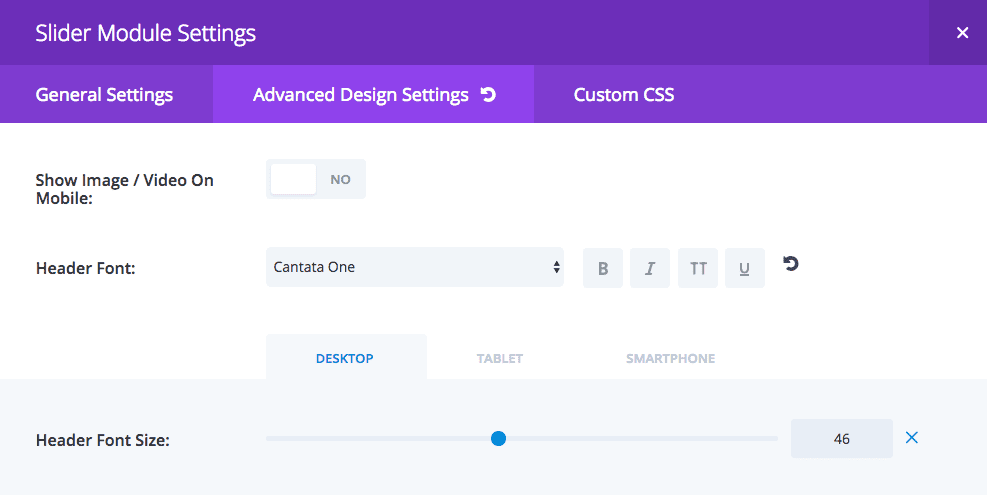Clear header font size with X icon
This screenshot has width=987, height=495.
912,438
